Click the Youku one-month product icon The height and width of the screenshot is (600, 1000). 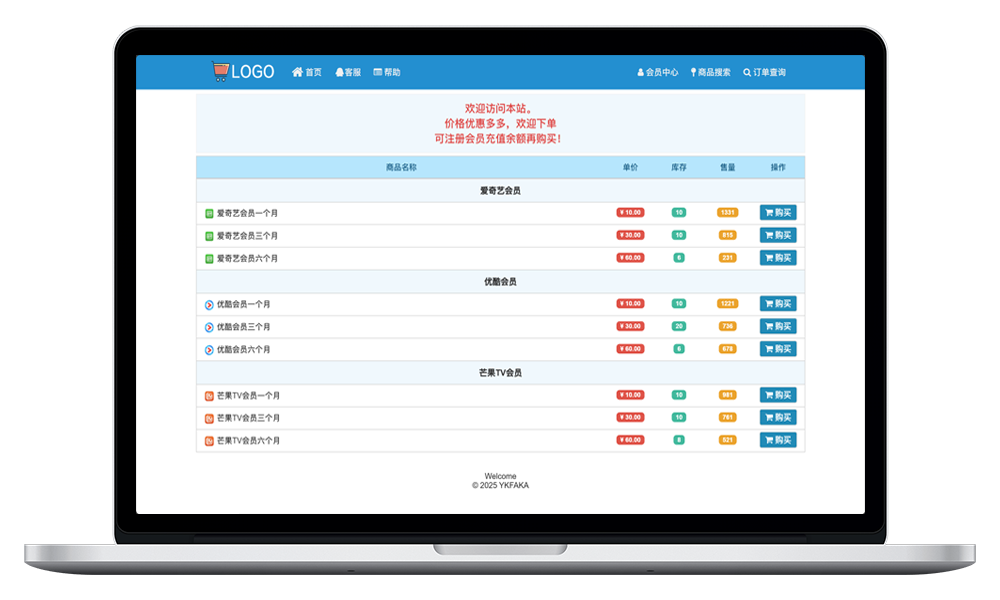point(209,304)
